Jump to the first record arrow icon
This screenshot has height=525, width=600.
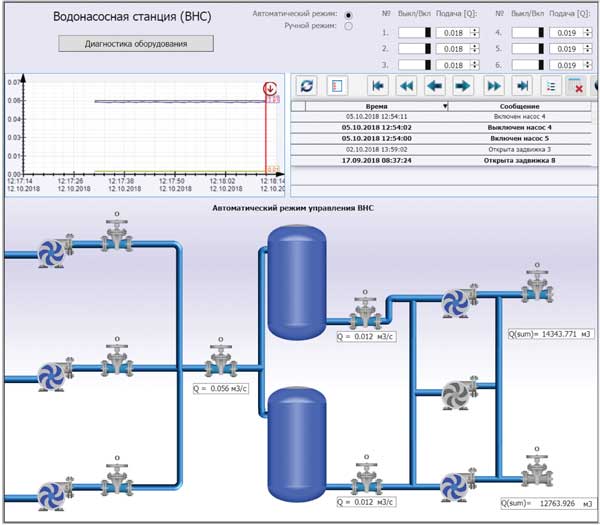[x=378, y=86]
